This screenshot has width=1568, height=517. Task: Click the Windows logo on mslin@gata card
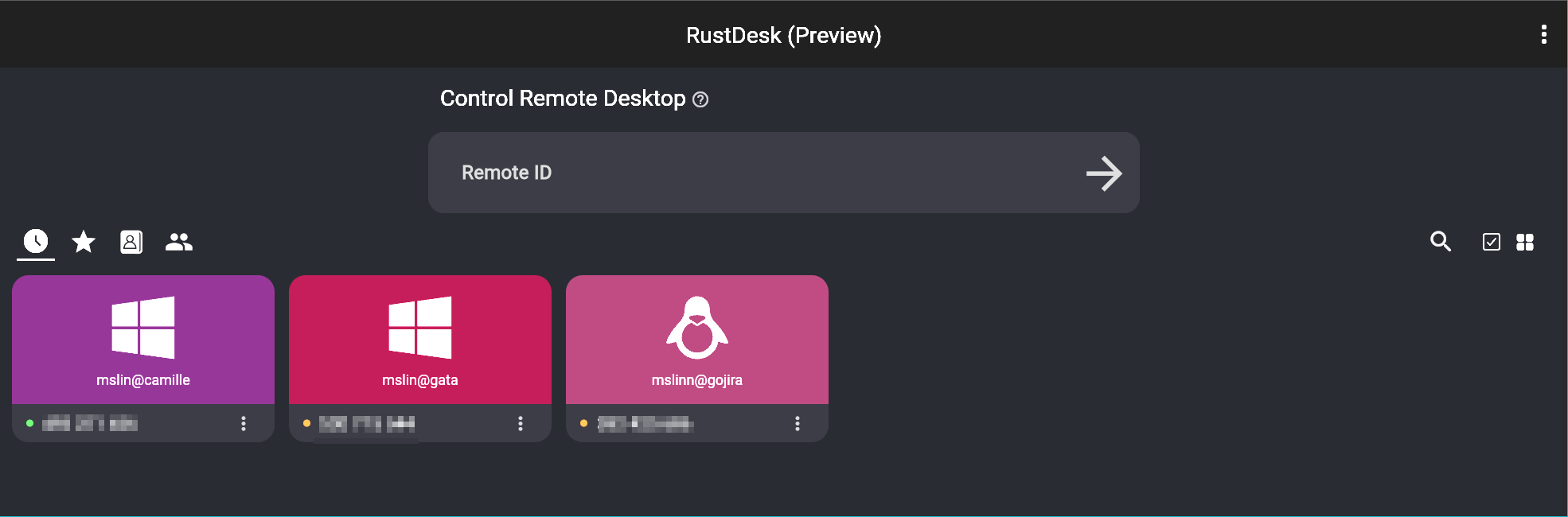coord(420,328)
